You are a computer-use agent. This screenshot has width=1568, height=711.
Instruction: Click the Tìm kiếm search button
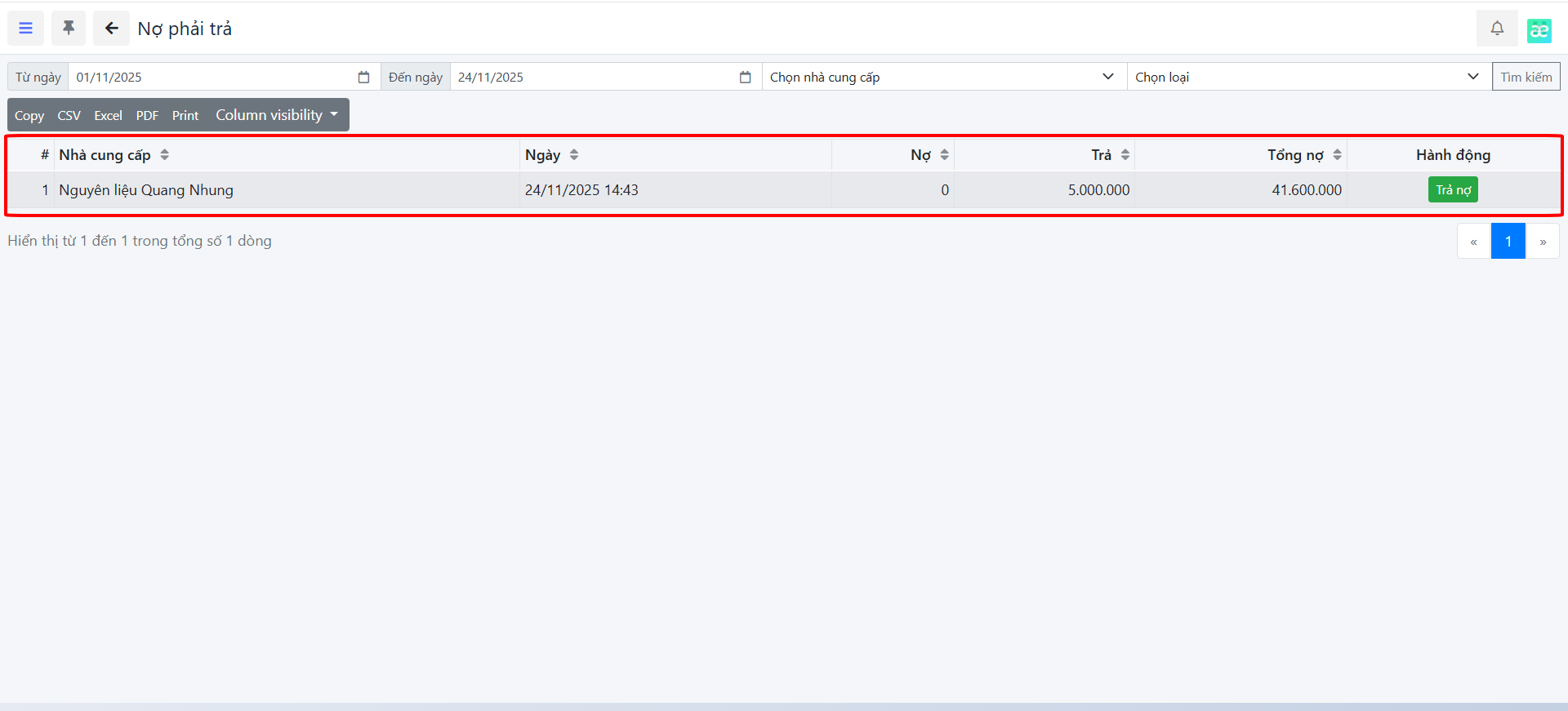(1526, 78)
